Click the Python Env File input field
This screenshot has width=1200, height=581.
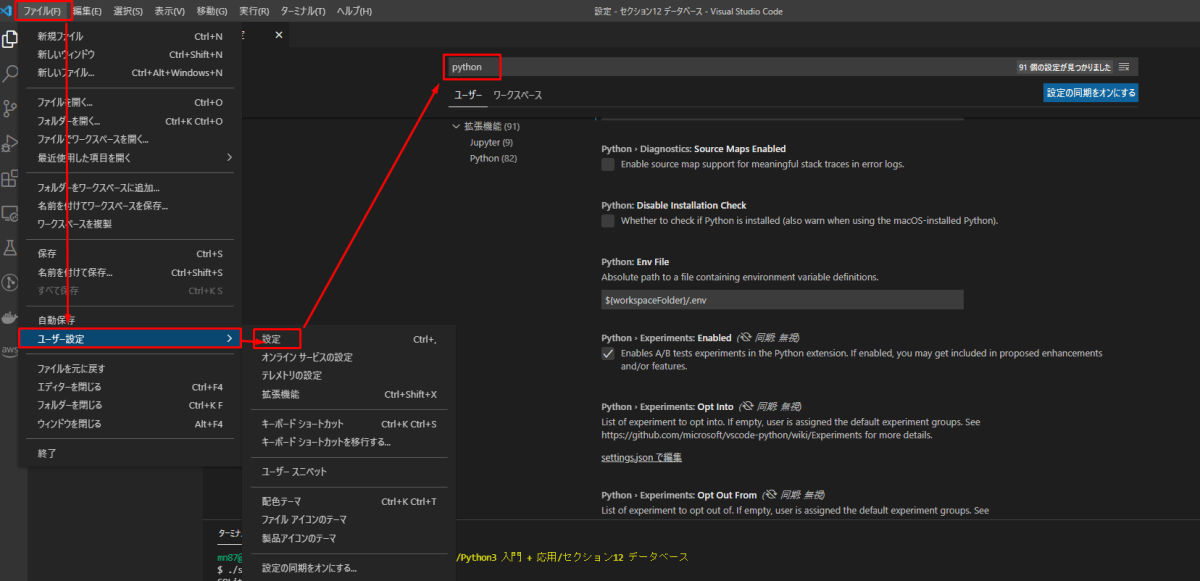pos(783,299)
